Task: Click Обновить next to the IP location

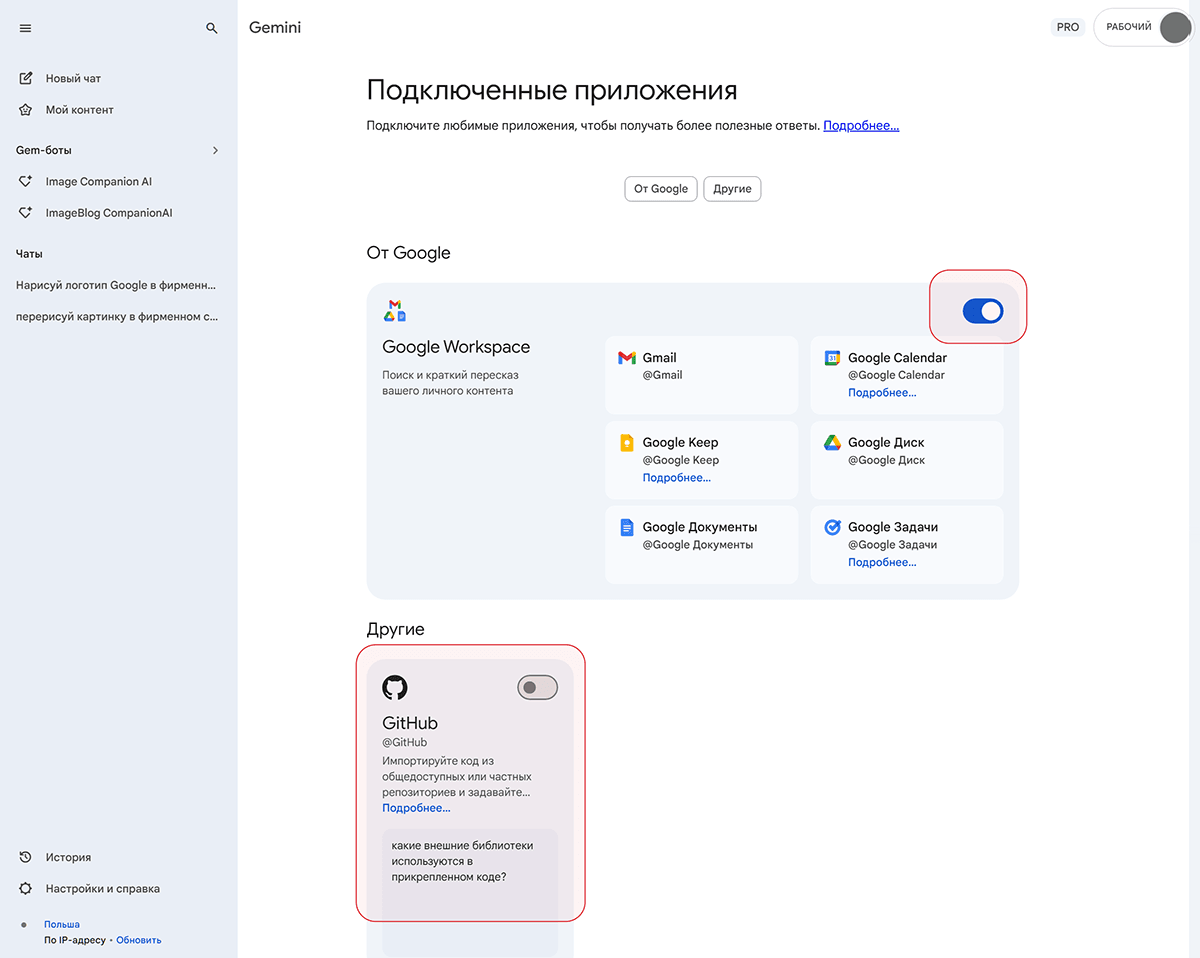Action: 138,940
